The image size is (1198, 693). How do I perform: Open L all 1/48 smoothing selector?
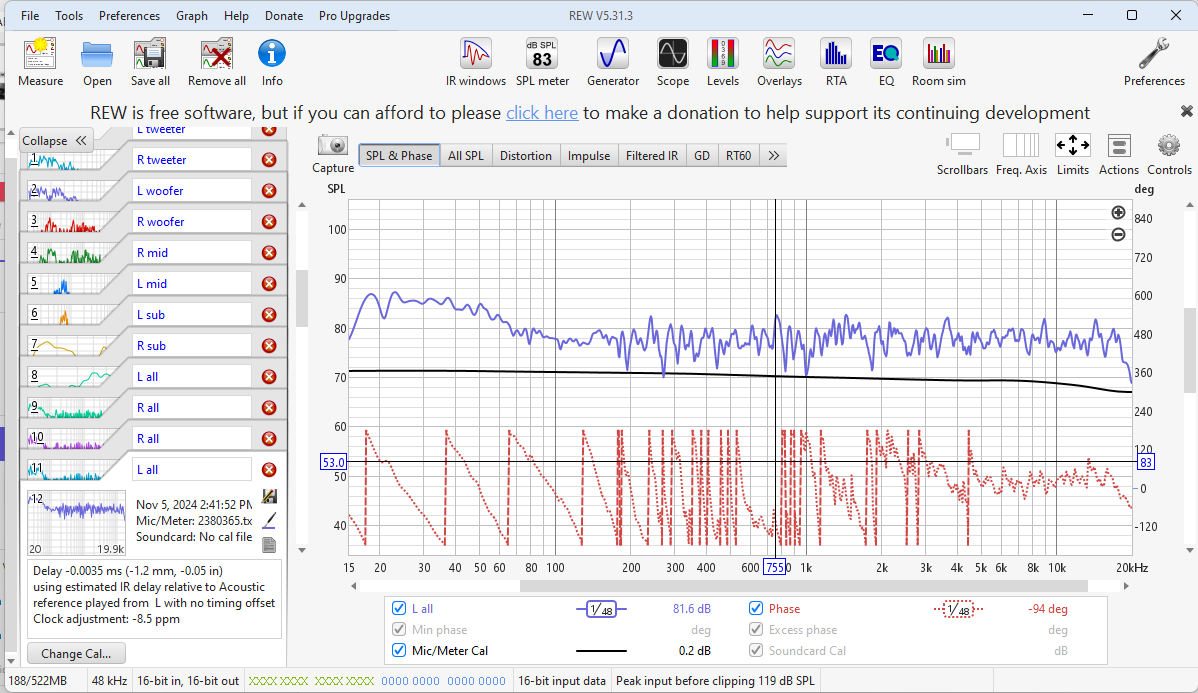pos(601,609)
